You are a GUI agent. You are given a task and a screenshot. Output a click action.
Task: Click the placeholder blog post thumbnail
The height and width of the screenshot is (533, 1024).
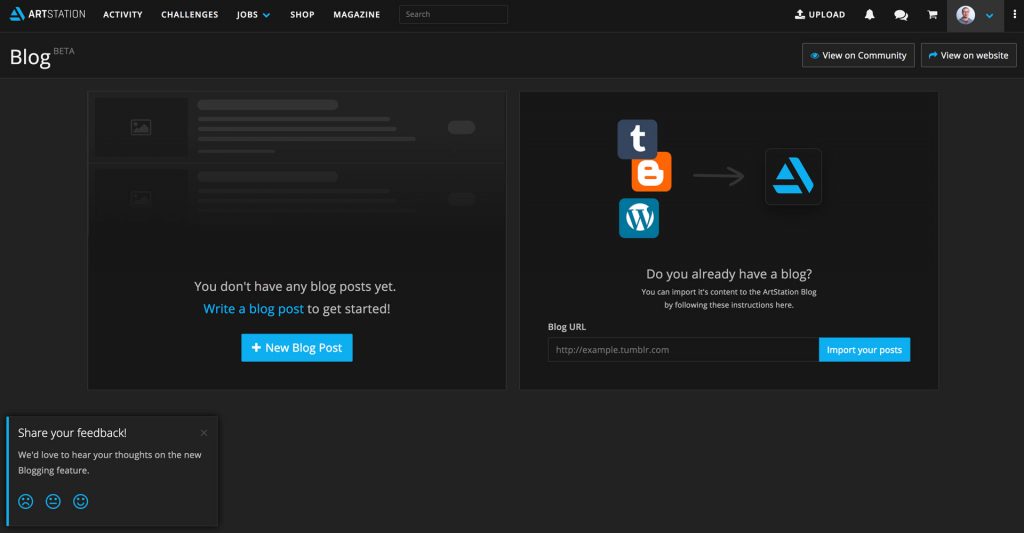141,127
